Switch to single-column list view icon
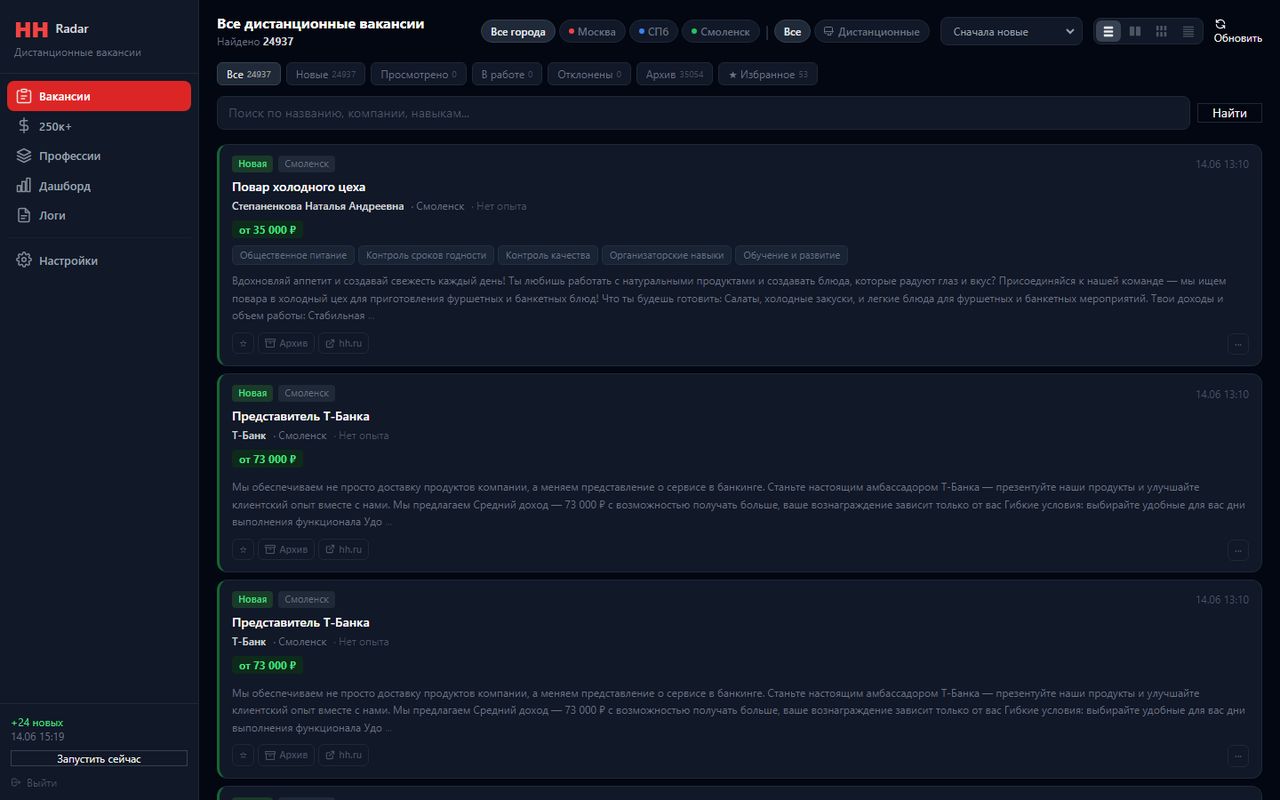 1108,31
